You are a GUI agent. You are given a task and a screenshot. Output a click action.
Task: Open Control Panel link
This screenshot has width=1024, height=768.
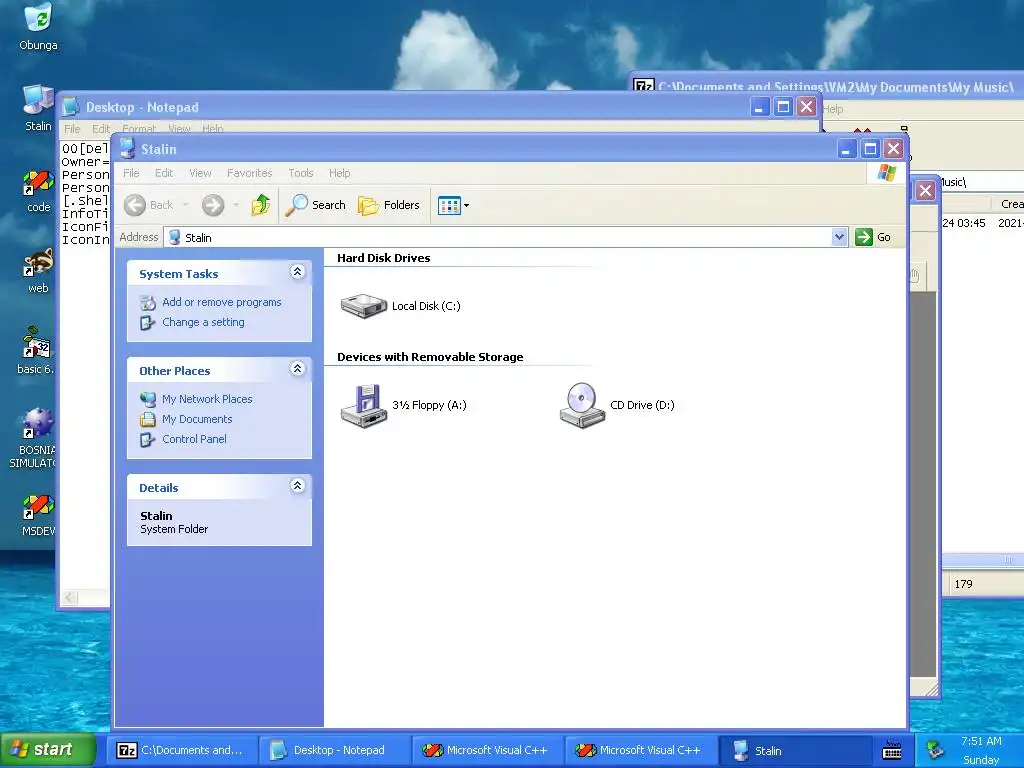coord(194,439)
